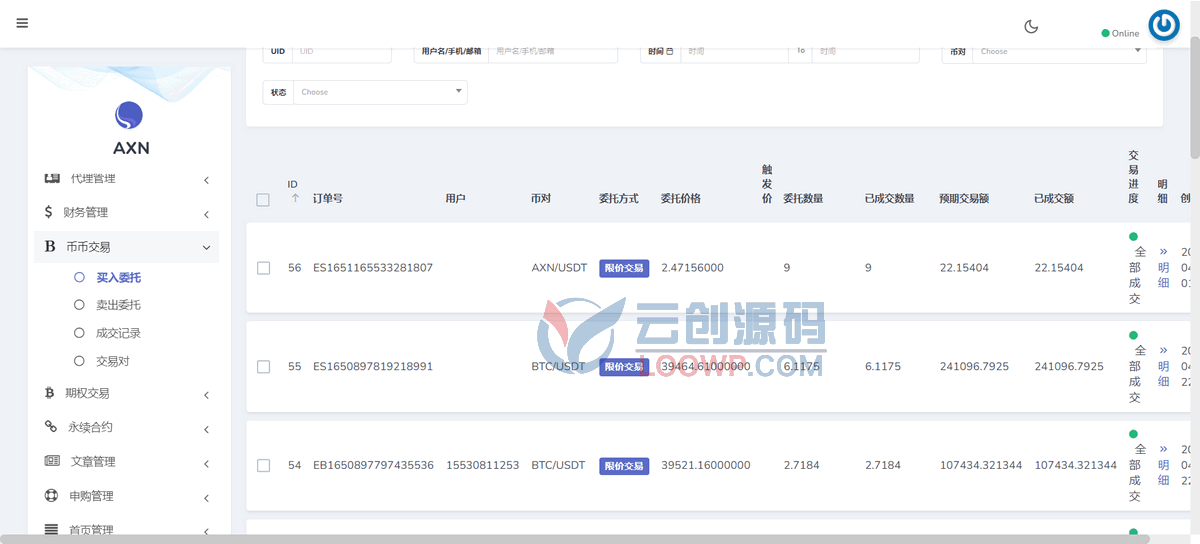Open the 状态 Choose dropdown
The image size is (1200, 544).
[380, 92]
